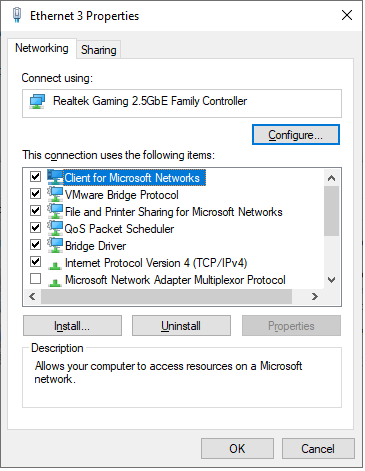Image resolution: width=365 pixels, height=471 pixels.
Task: Enable Microsoft Network Adapter Multiplexor Protocol checkbox
Action: (36, 278)
